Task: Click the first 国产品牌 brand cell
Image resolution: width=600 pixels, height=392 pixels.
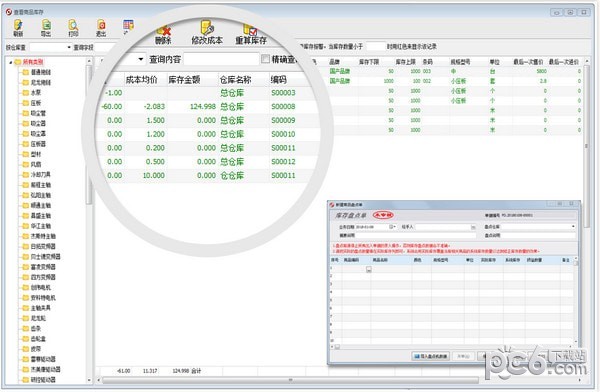Action: (x=340, y=71)
